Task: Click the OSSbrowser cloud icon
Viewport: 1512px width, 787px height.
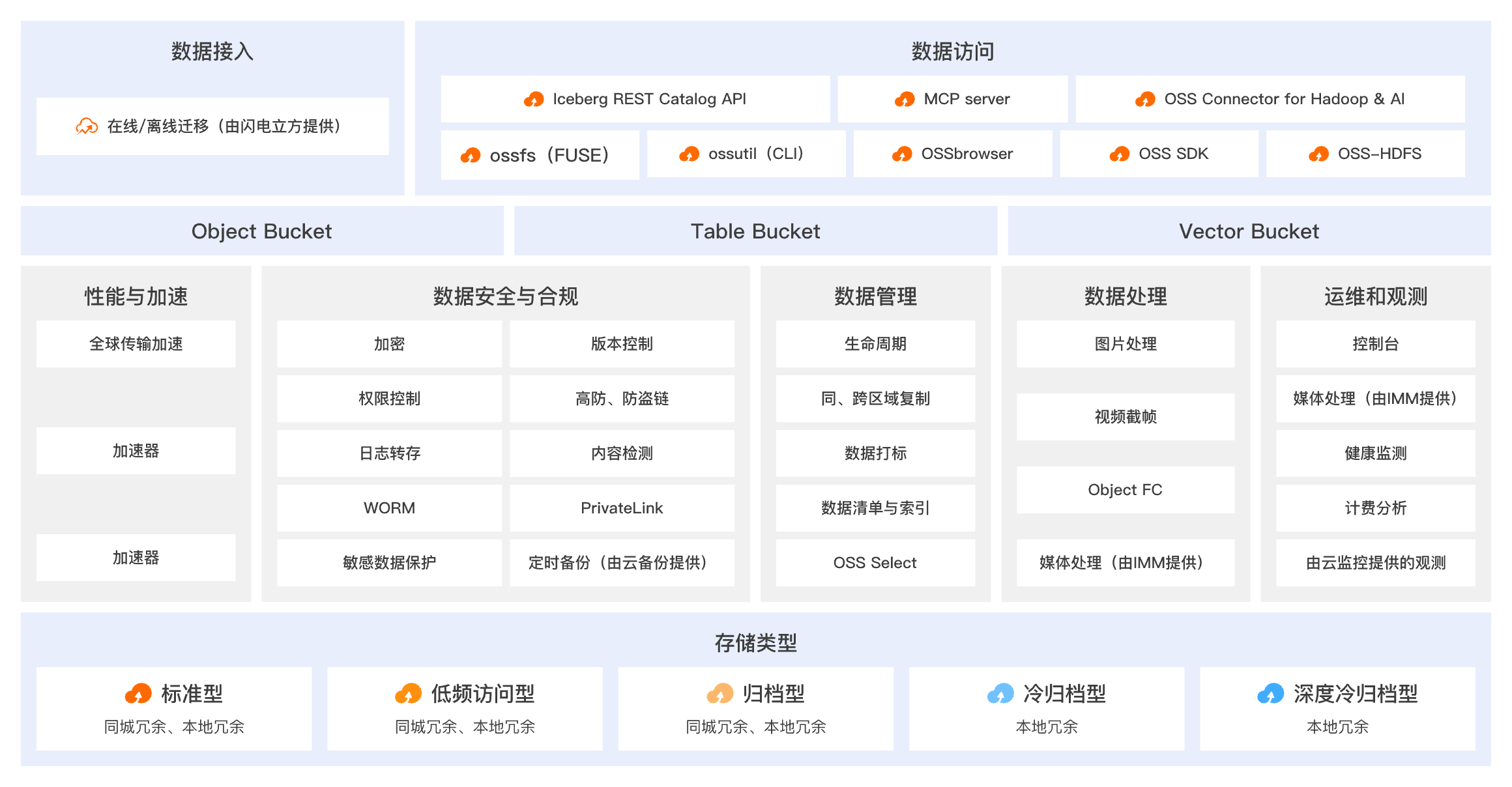Action: (902, 154)
